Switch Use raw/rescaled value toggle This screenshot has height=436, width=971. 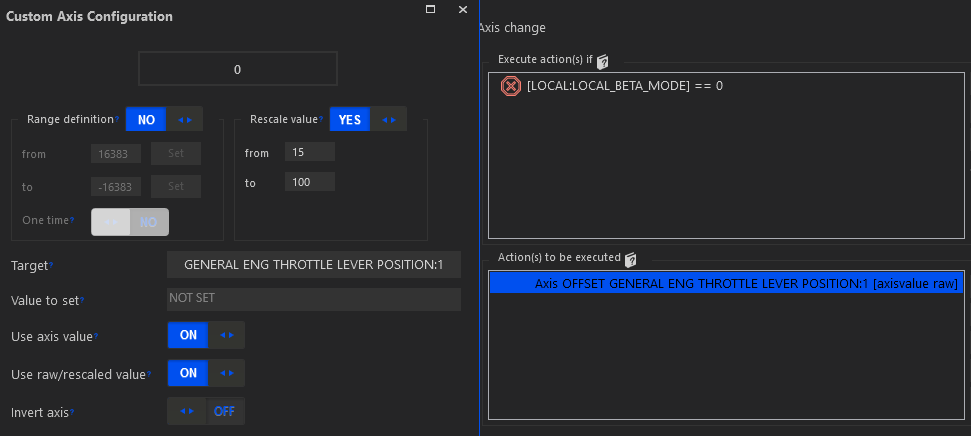click(205, 373)
